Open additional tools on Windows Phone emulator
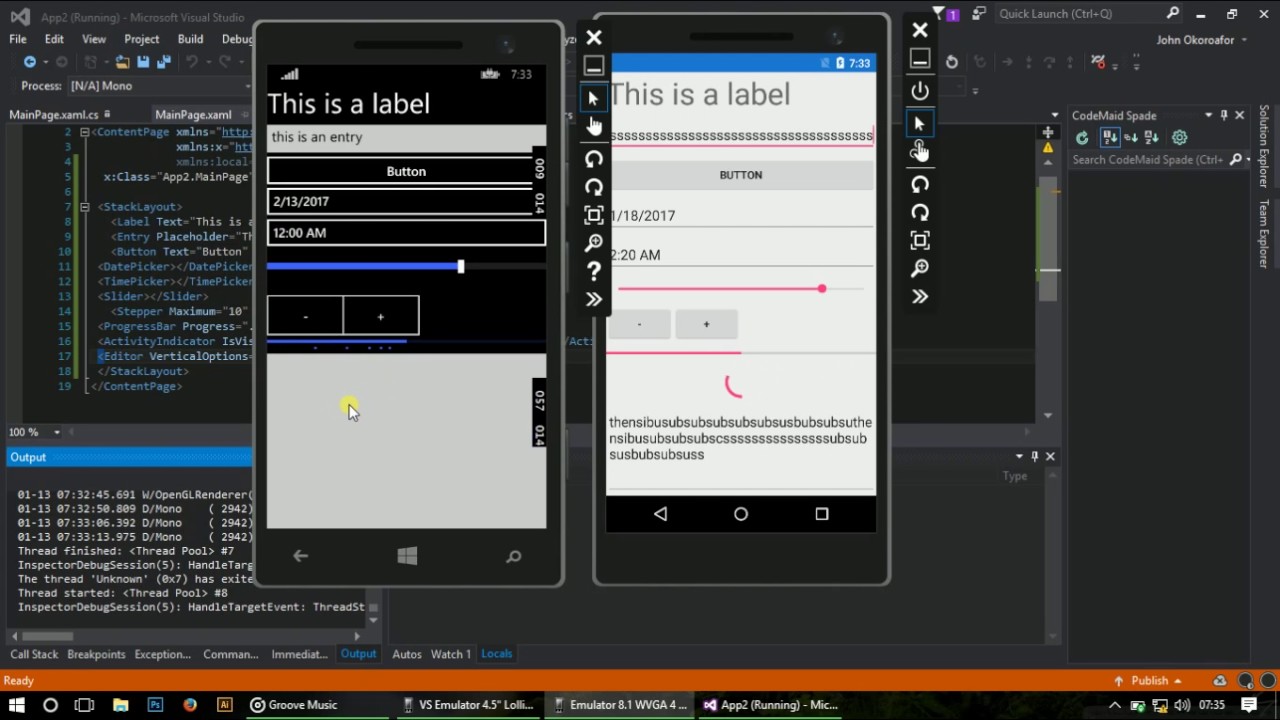 click(x=594, y=299)
